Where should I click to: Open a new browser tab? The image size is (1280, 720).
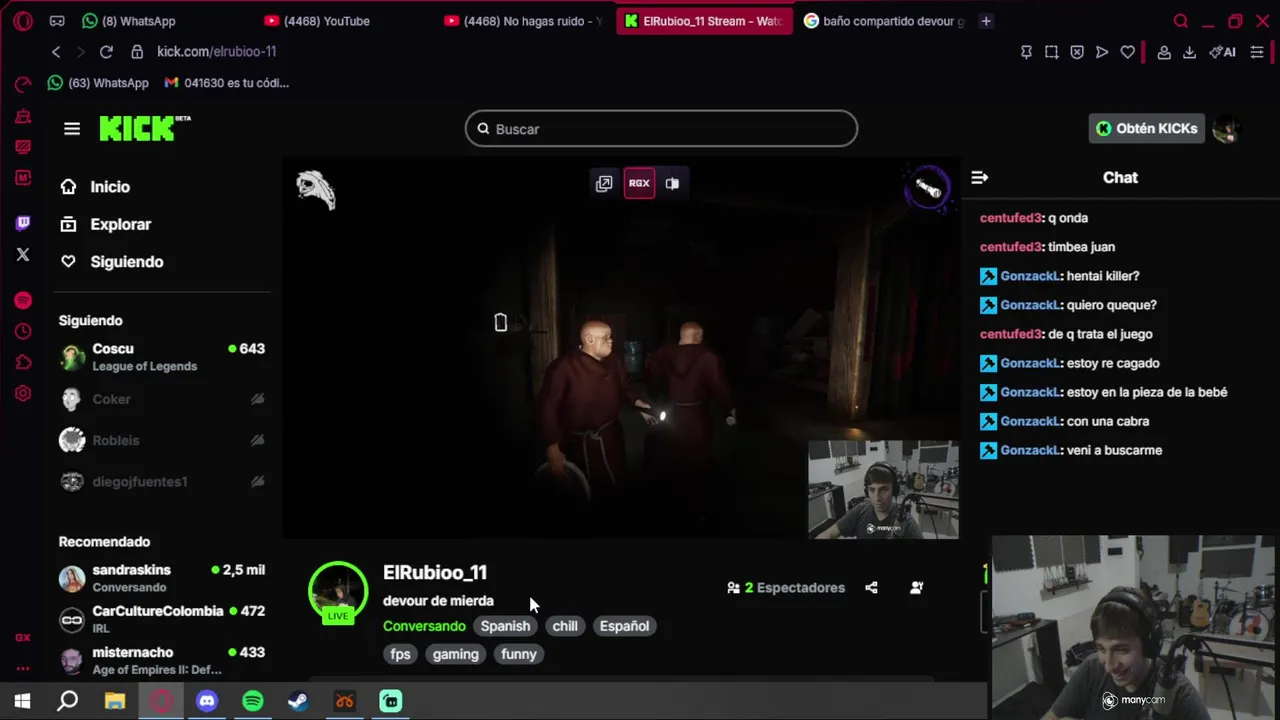pos(986,21)
